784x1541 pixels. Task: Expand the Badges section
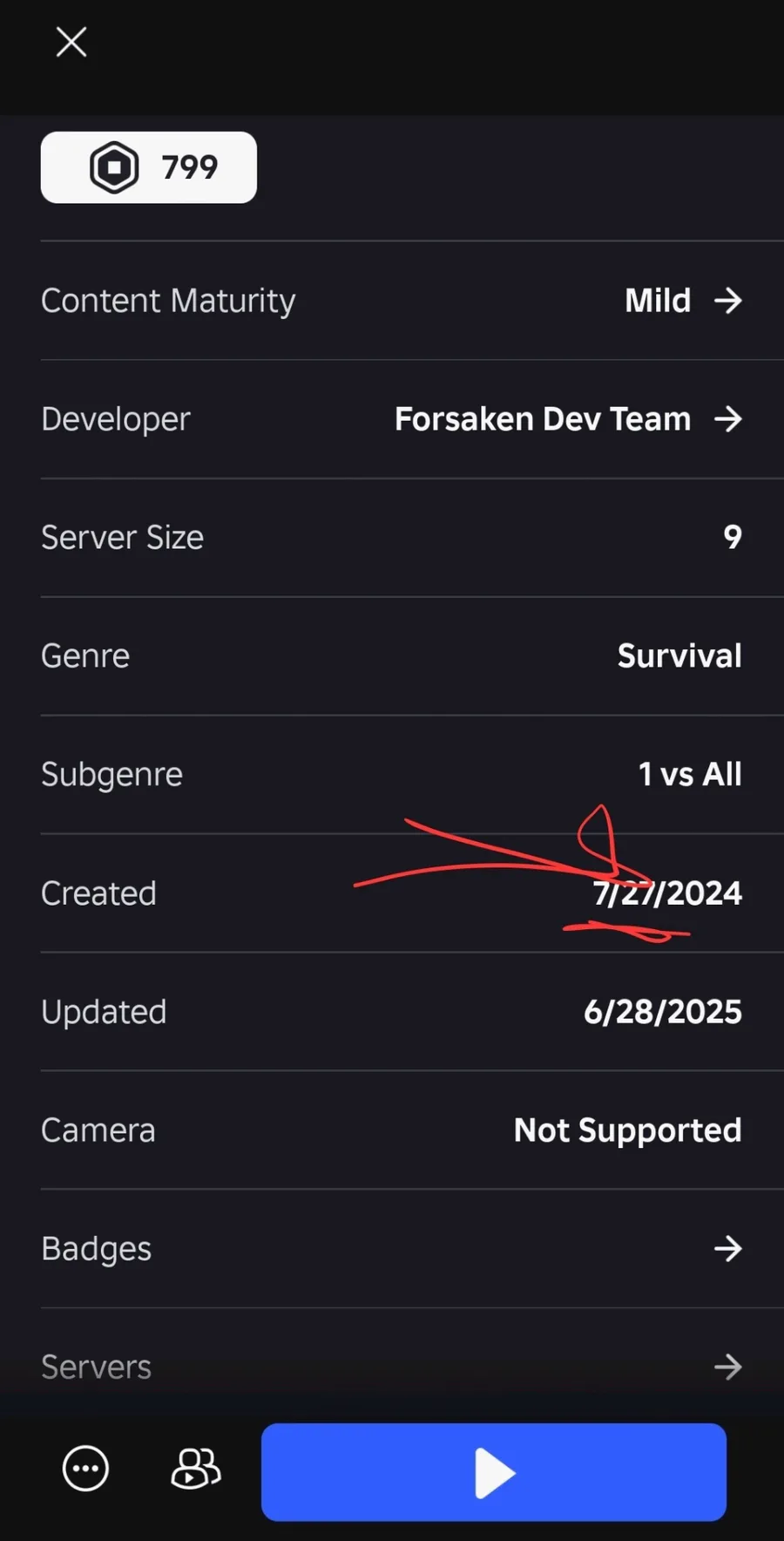(x=412, y=1249)
